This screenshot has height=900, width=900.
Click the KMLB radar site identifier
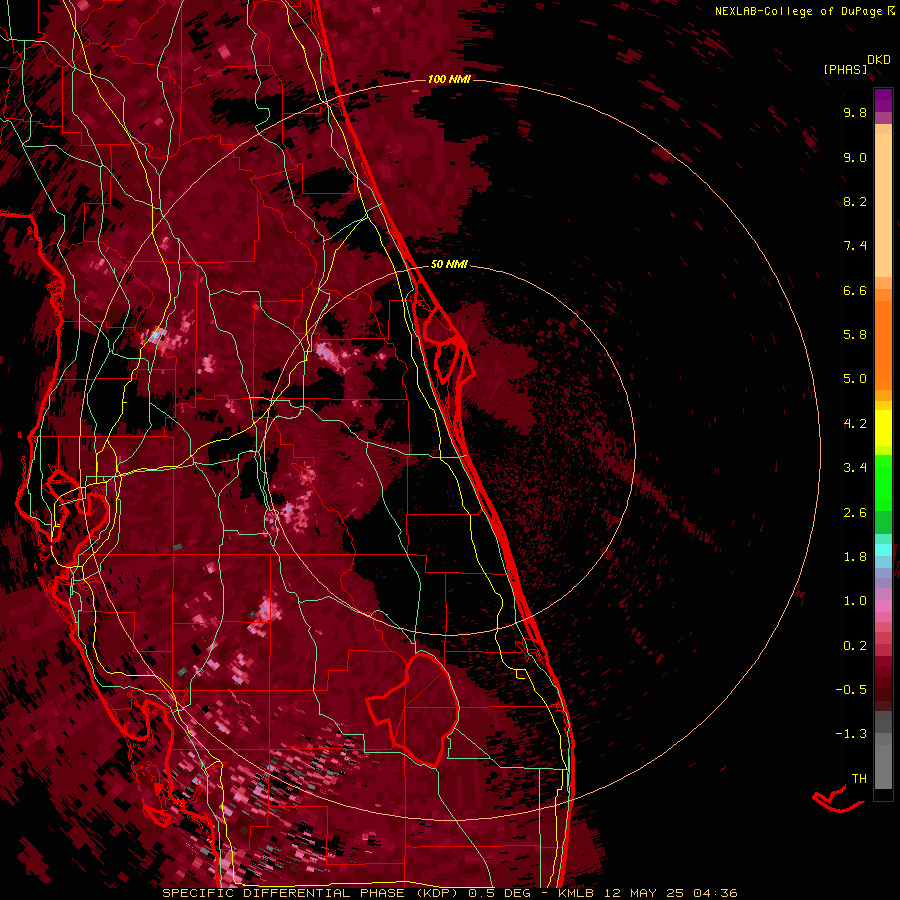pyautogui.click(x=576, y=893)
